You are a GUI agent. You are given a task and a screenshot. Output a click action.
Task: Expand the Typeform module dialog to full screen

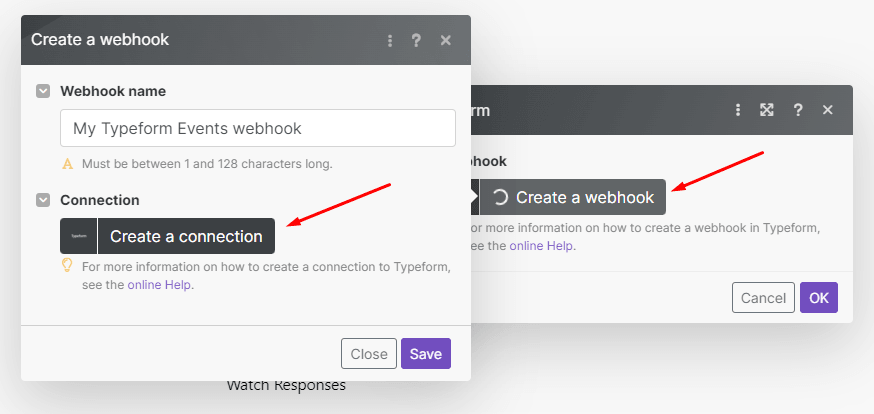click(767, 110)
